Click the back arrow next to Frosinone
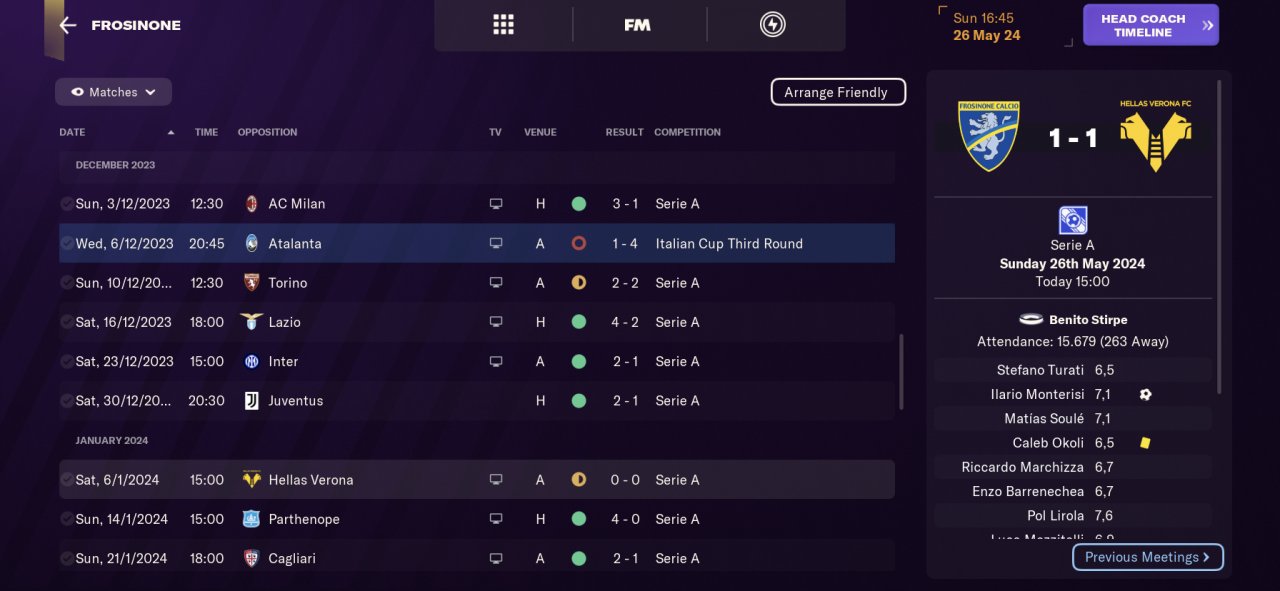The image size is (1280, 591). coord(68,26)
